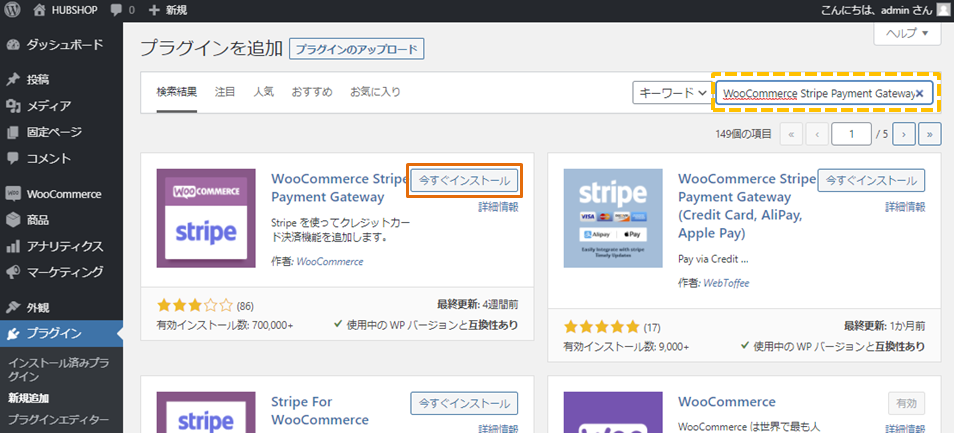Open the WordPress logo menu
This screenshot has width=954, height=434.
pyautogui.click(x=12, y=10)
